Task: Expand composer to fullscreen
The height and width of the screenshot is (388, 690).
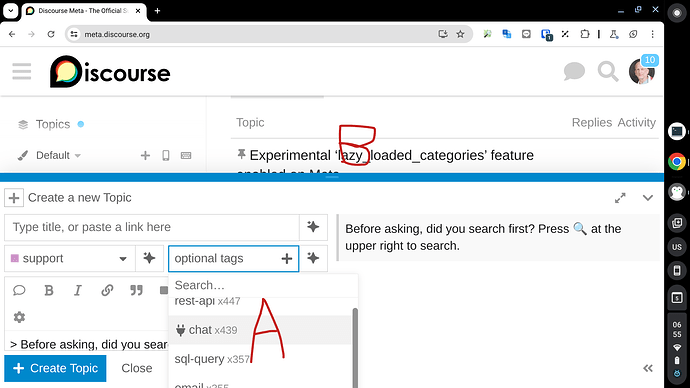Action: click(620, 198)
